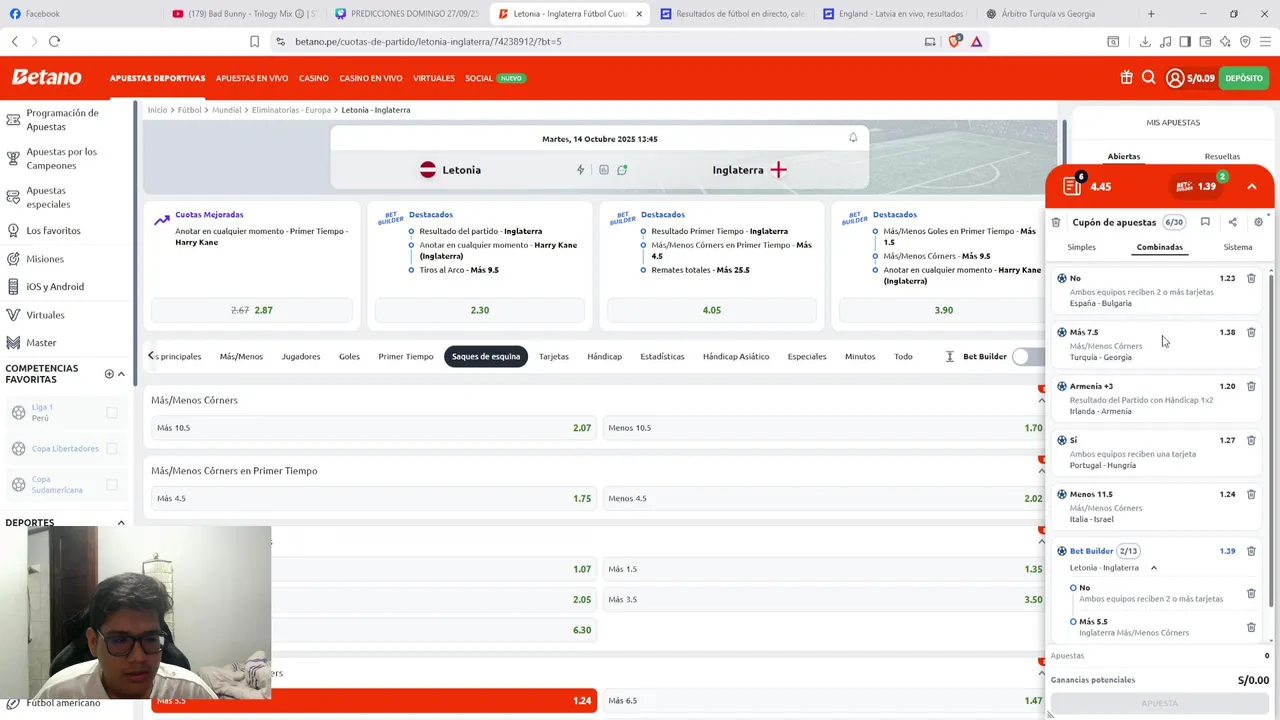Switch to the Sistema tab

[x=1237, y=247]
